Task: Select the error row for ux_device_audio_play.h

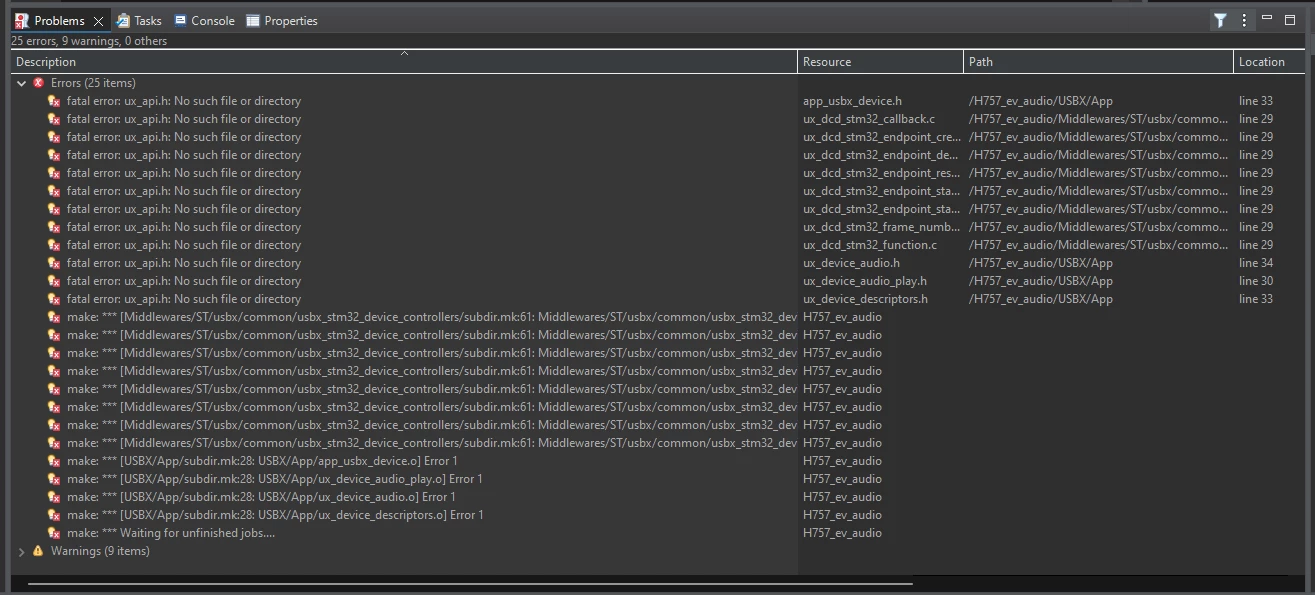Action: 658,281
